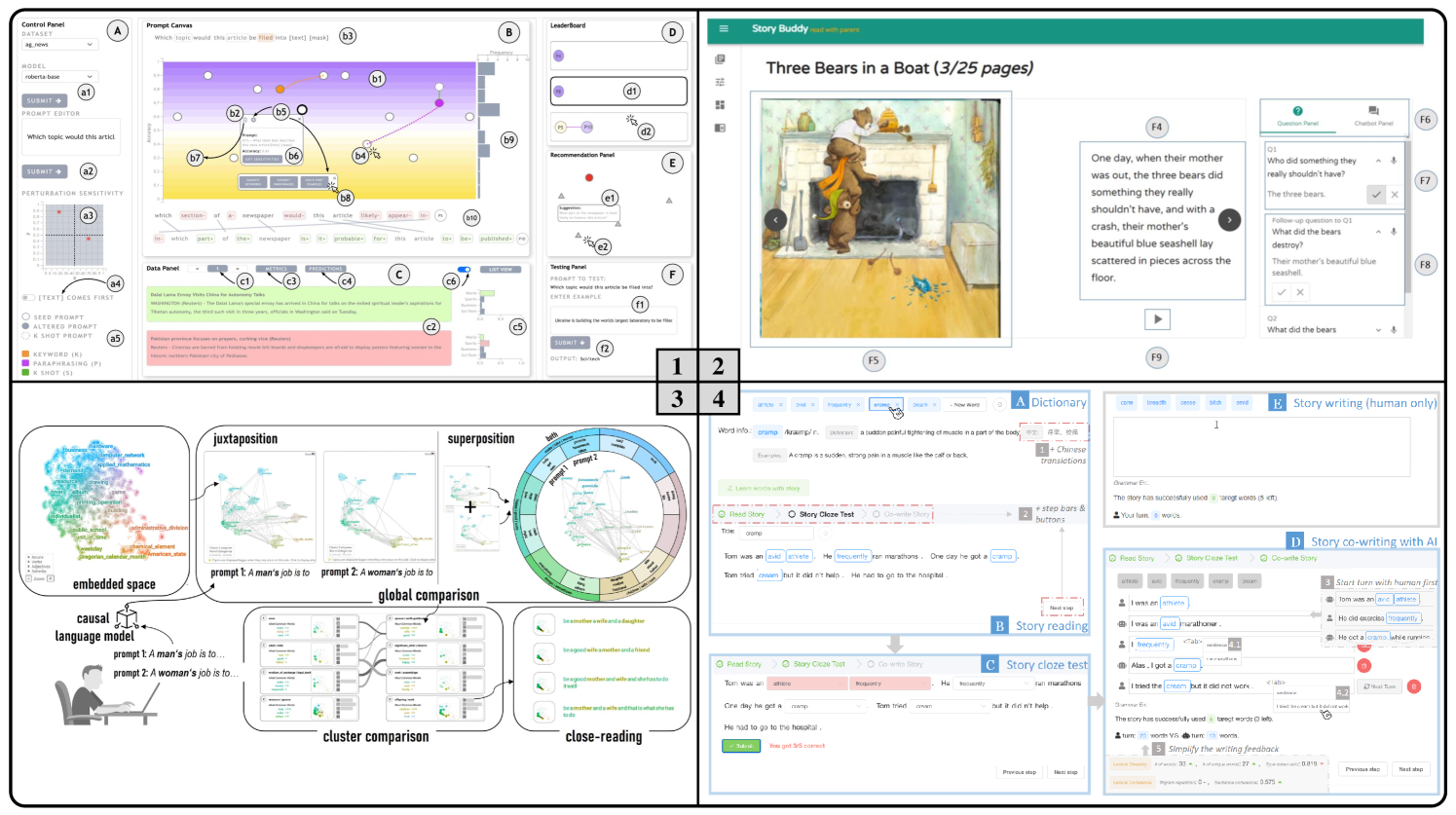
Task: Open the tune sliders icon in Story Buddy sidebar
Action: pos(720,83)
